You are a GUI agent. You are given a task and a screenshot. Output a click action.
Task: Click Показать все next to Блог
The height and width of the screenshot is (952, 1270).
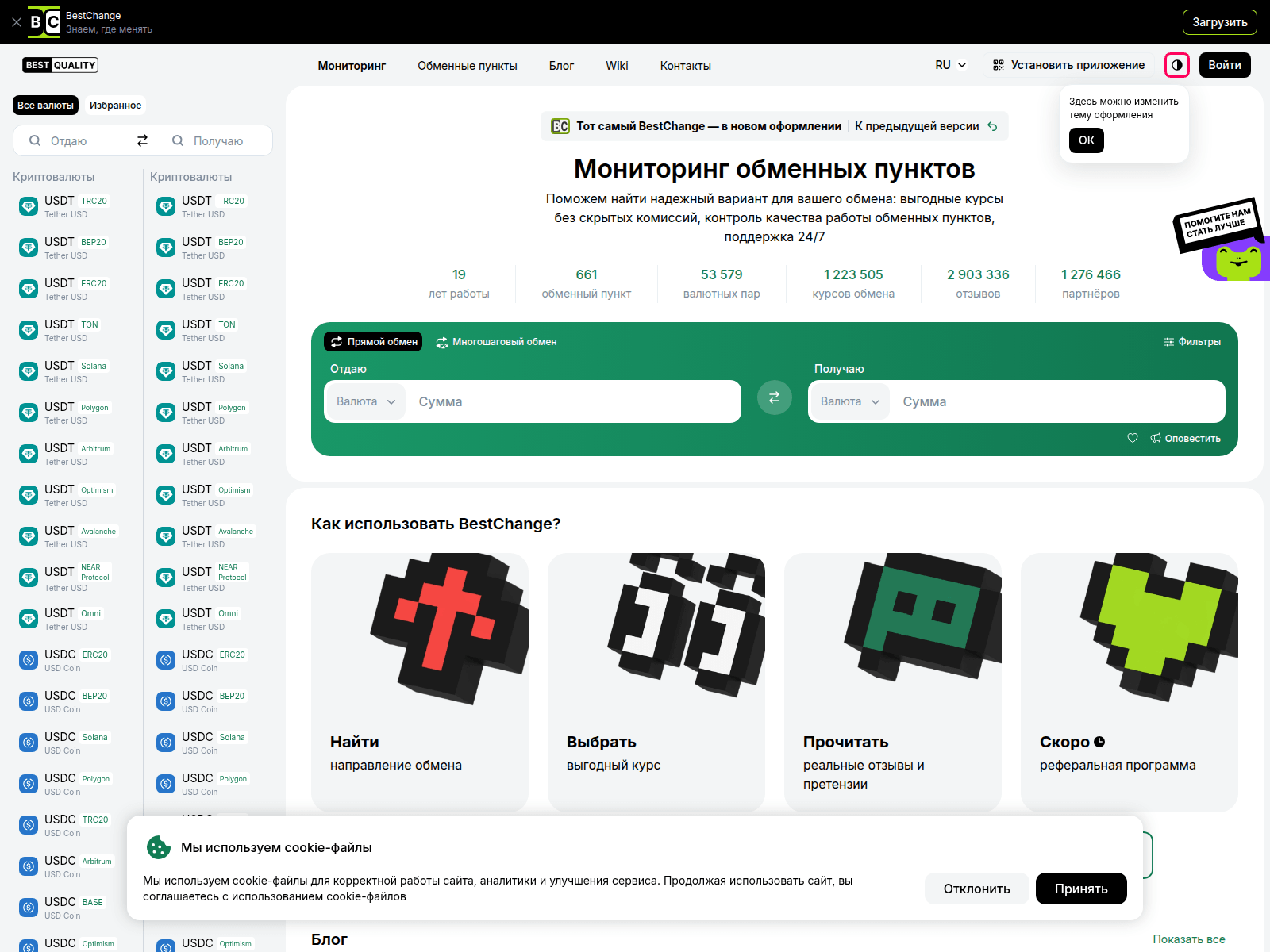coord(1189,939)
